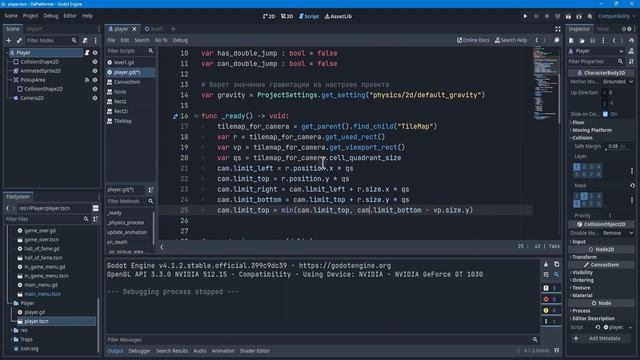Instantiate a child scene with link icon
The width and height of the screenshot is (640, 360).
click(x=19, y=40)
